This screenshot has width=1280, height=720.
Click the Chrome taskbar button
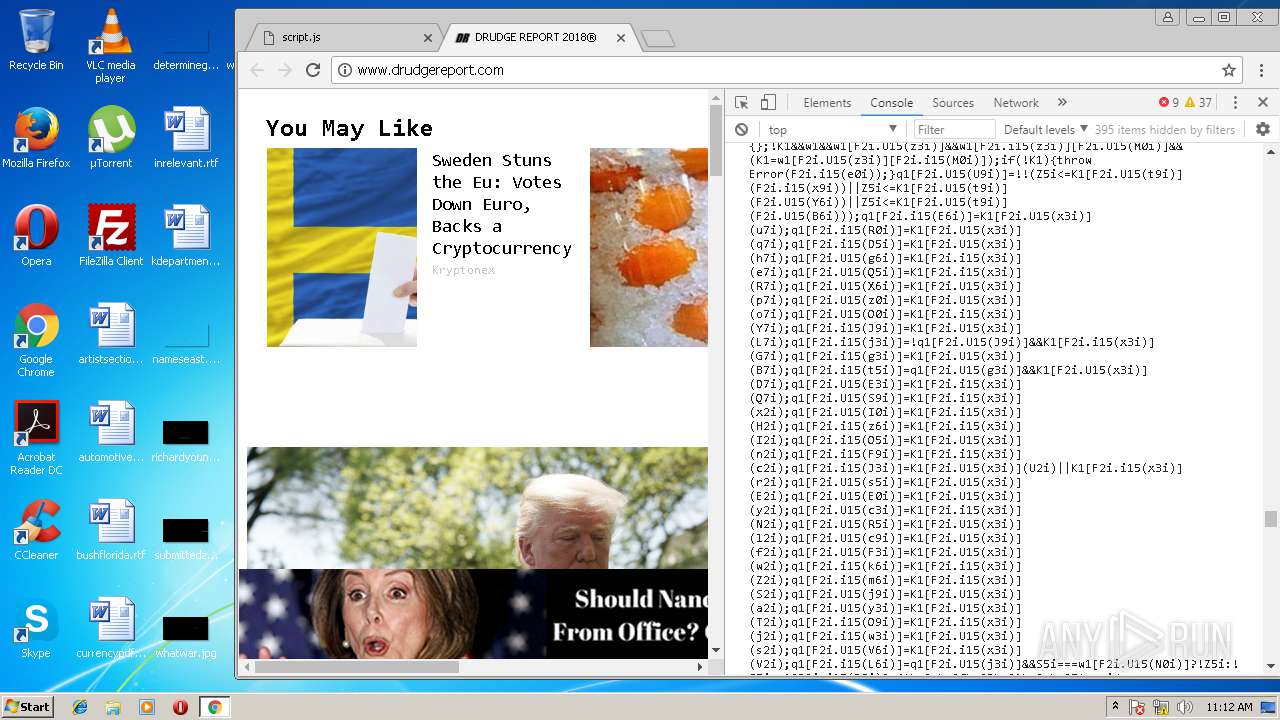click(x=214, y=707)
